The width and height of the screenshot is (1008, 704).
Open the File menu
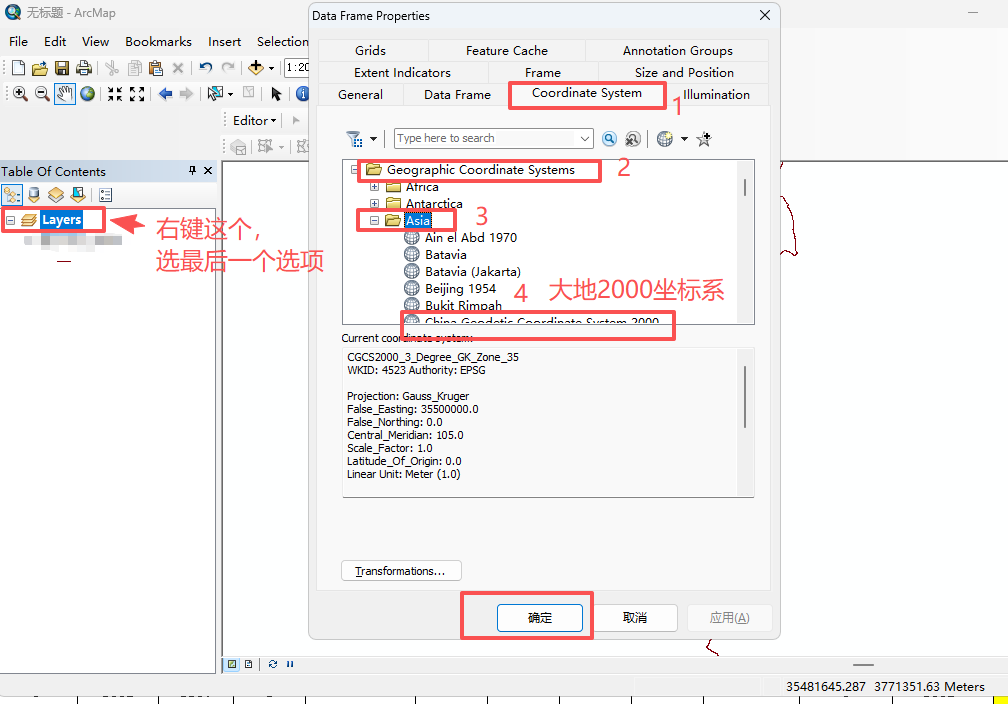click(x=19, y=42)
